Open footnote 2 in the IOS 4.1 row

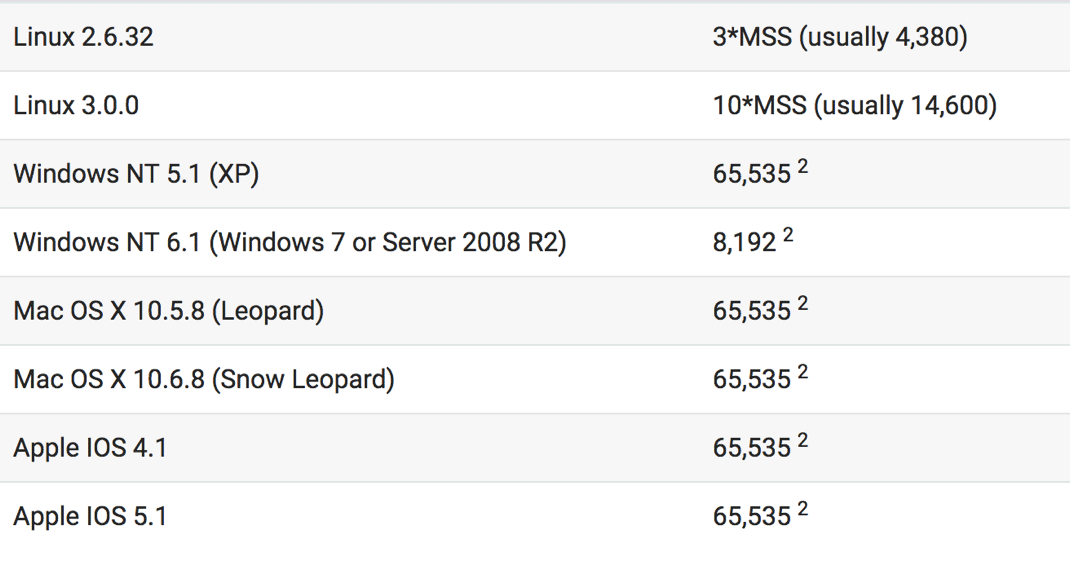click(x=802, y=440)
